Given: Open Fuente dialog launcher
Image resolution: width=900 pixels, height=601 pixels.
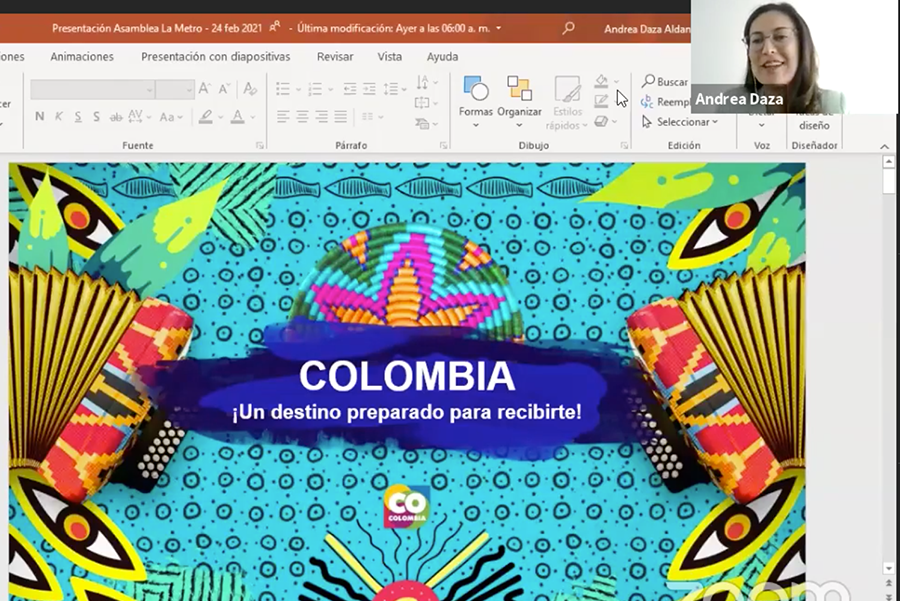Looking at the screenshot, I should click(259, 146).
